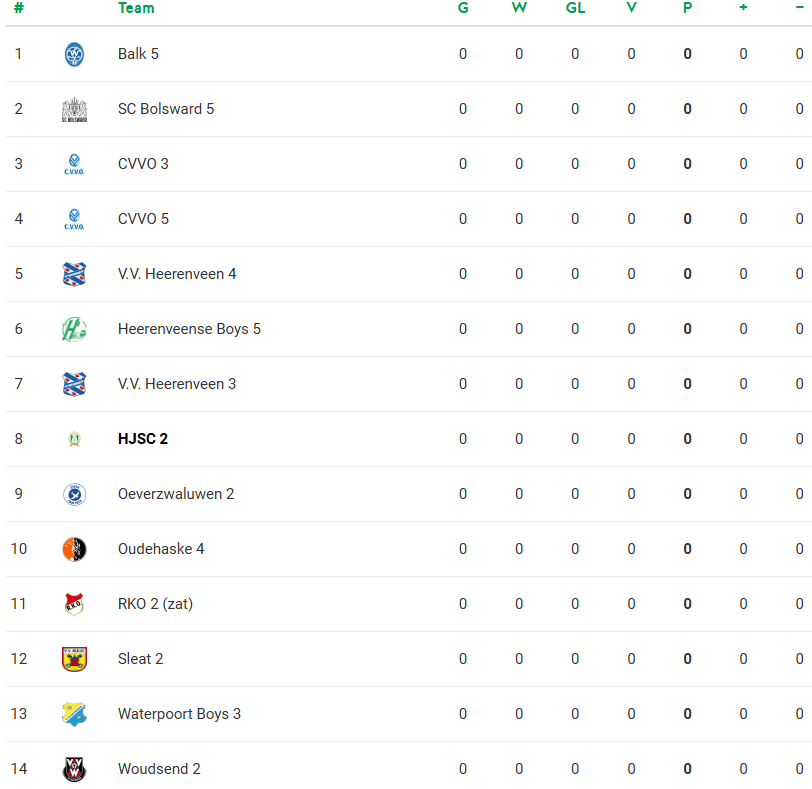Select the P points column header
812x789 pixels.
tap(687, 8)
